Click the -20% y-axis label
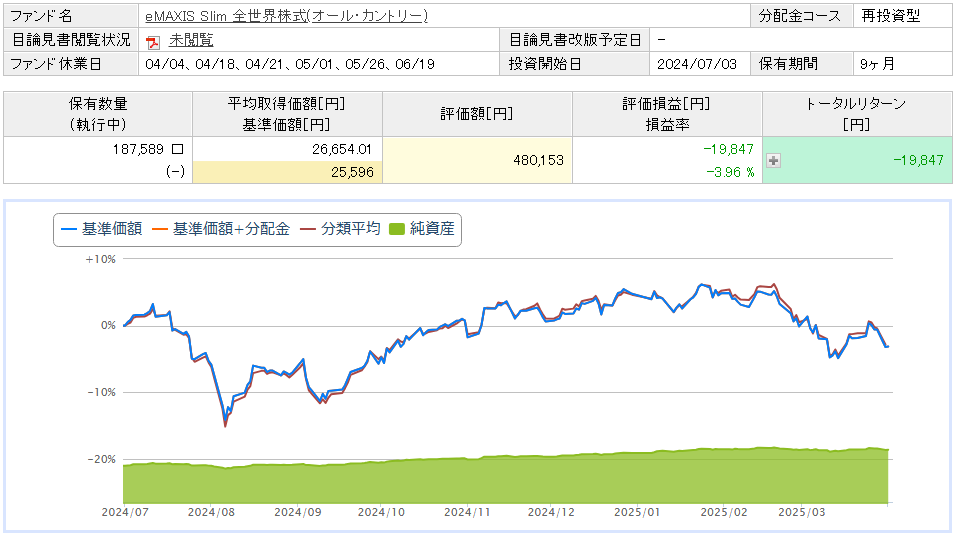Viewport: 954px width, 536px height. tap(101, 459)
